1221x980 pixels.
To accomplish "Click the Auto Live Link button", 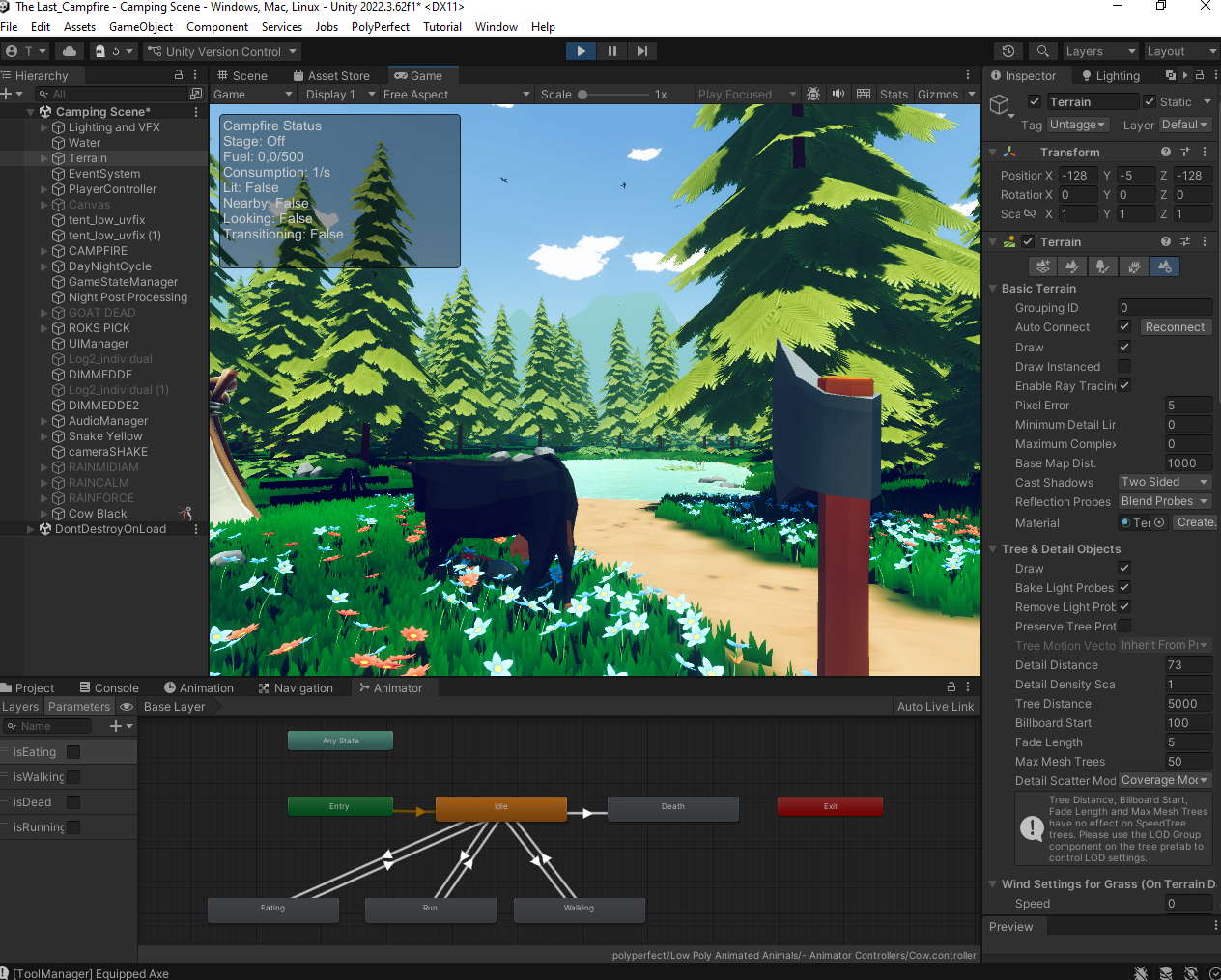I will click(x=935, y=707).
